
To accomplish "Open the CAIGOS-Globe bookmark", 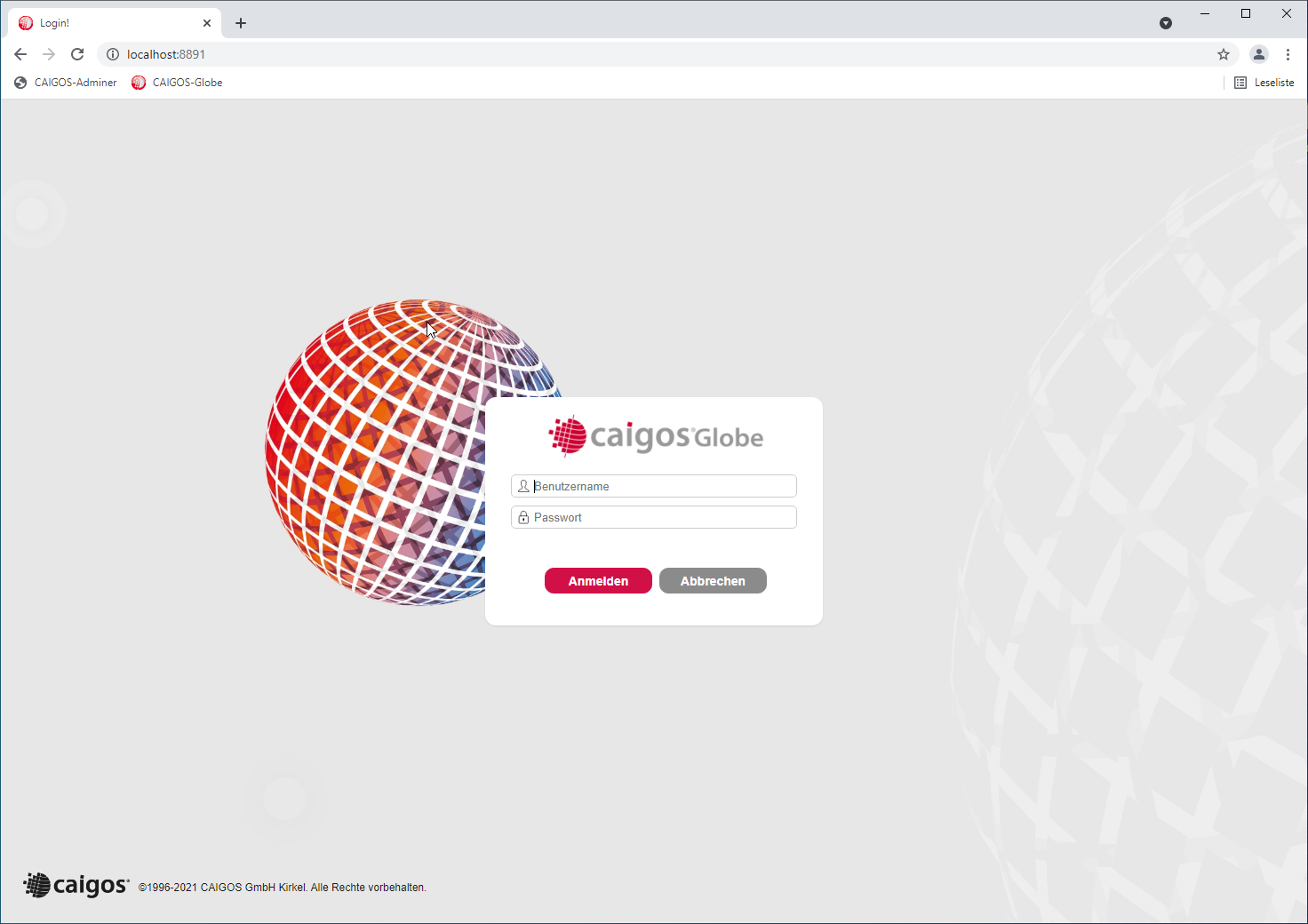I will pyautogui.click(x=177, y=83).
